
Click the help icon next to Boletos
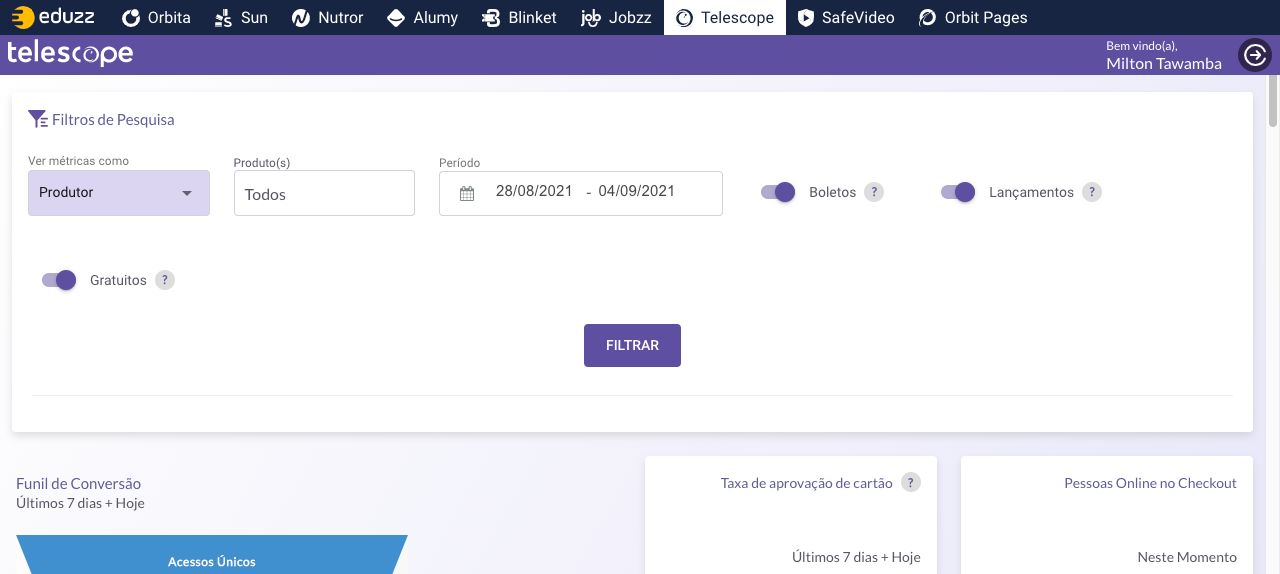874,192
